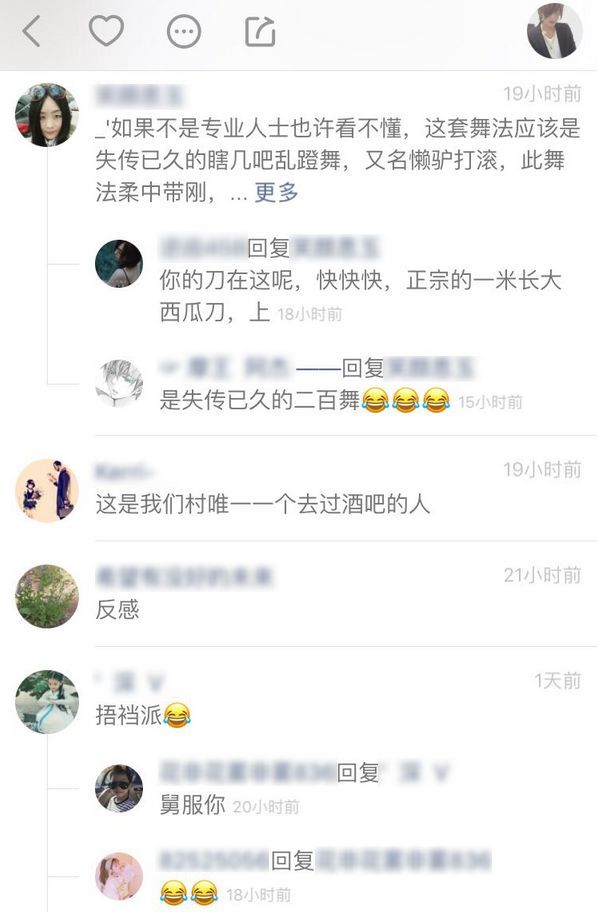Open sketch avatar beside 二百舞 reply

[119, 383]
